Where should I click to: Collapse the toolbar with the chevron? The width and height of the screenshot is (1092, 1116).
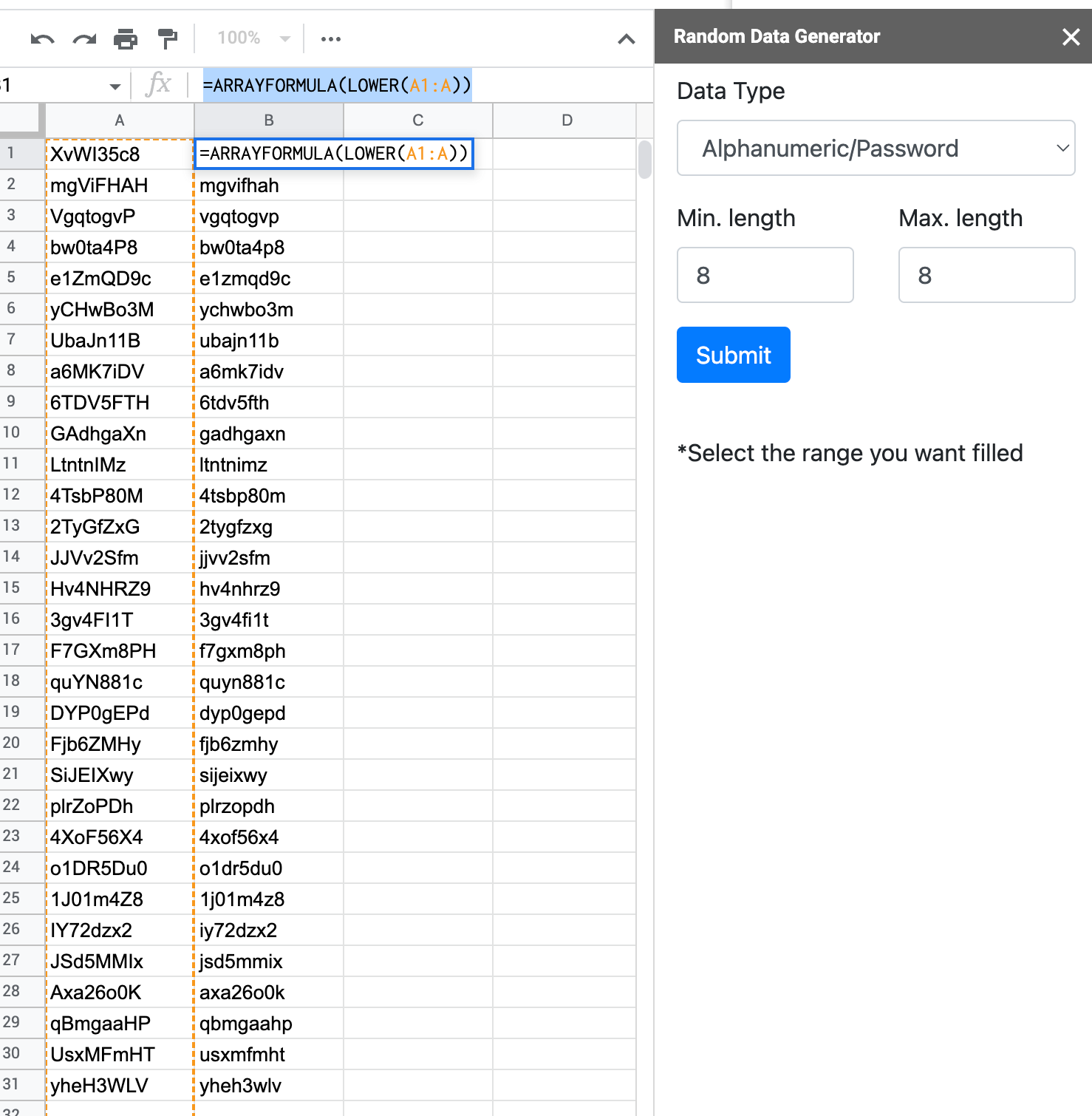[x=627, y=38]
